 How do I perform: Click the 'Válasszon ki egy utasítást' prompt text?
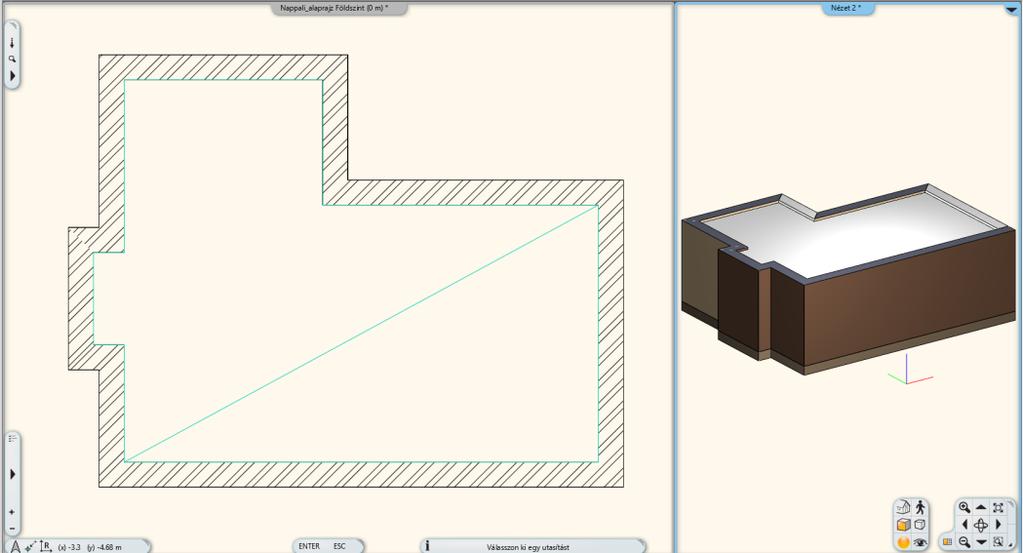coord(528,547)
